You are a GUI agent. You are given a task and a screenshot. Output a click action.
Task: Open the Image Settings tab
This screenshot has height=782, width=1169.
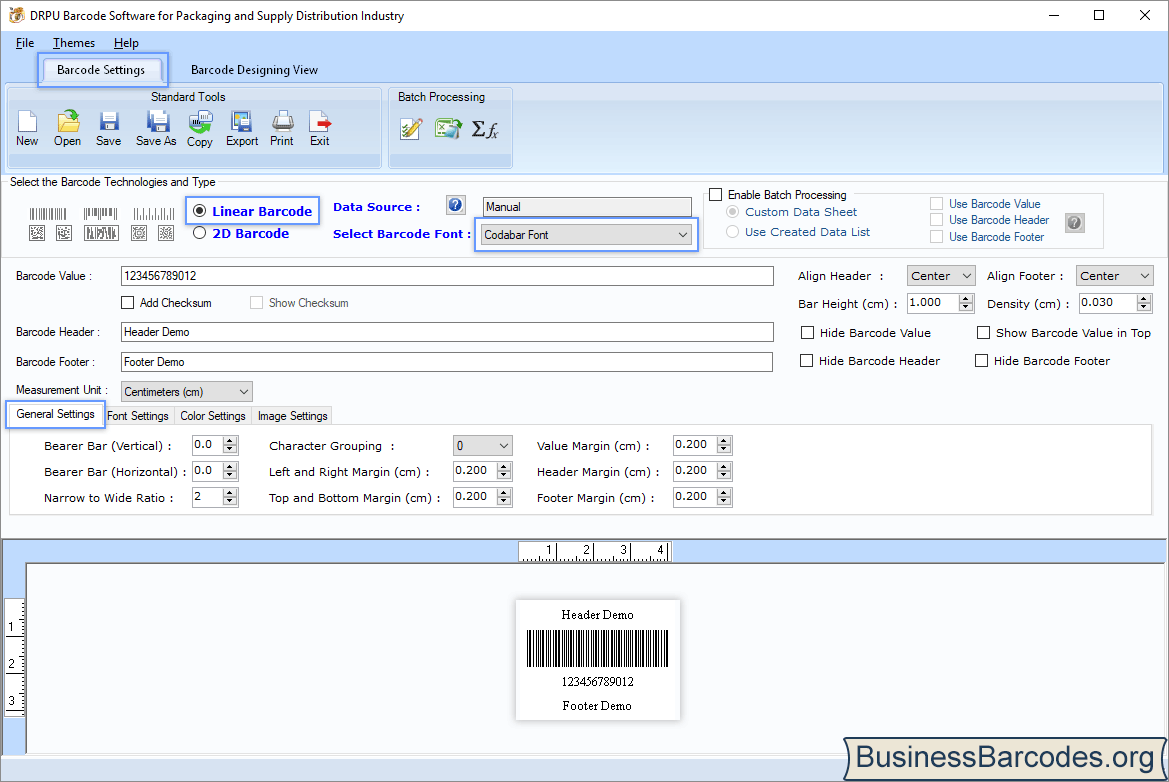click(292, 416)
